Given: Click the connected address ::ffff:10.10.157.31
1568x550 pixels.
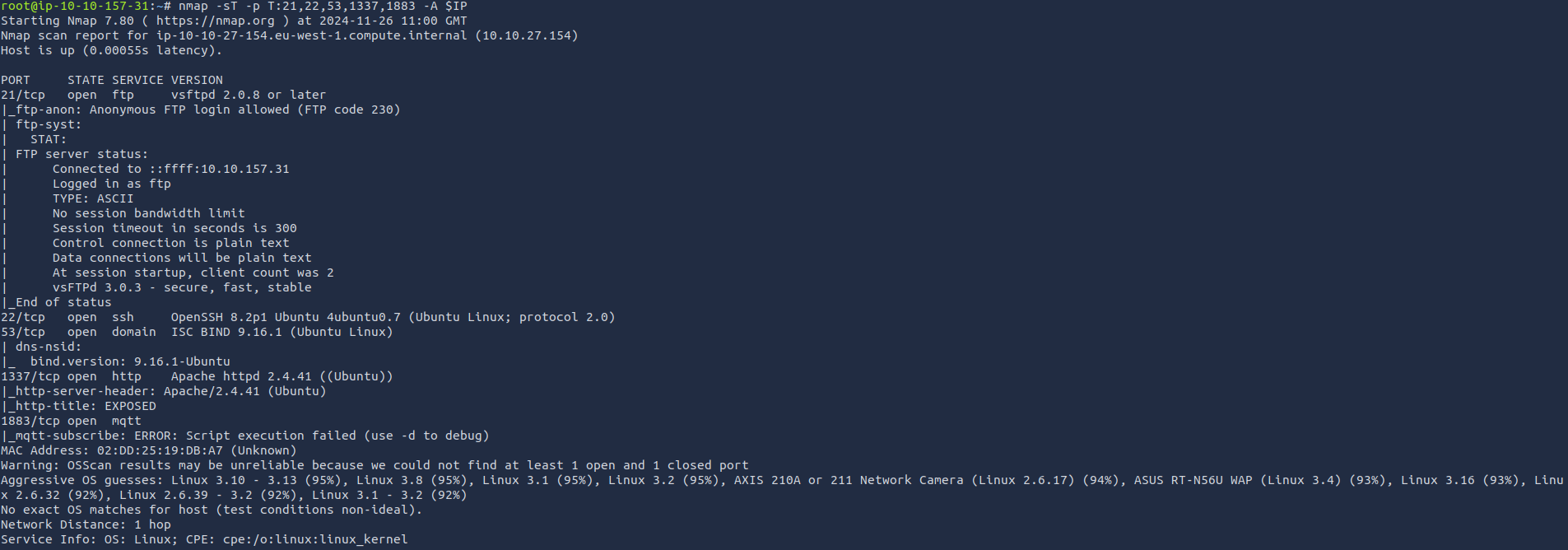Looking at the screenshot, I should 219,169.
